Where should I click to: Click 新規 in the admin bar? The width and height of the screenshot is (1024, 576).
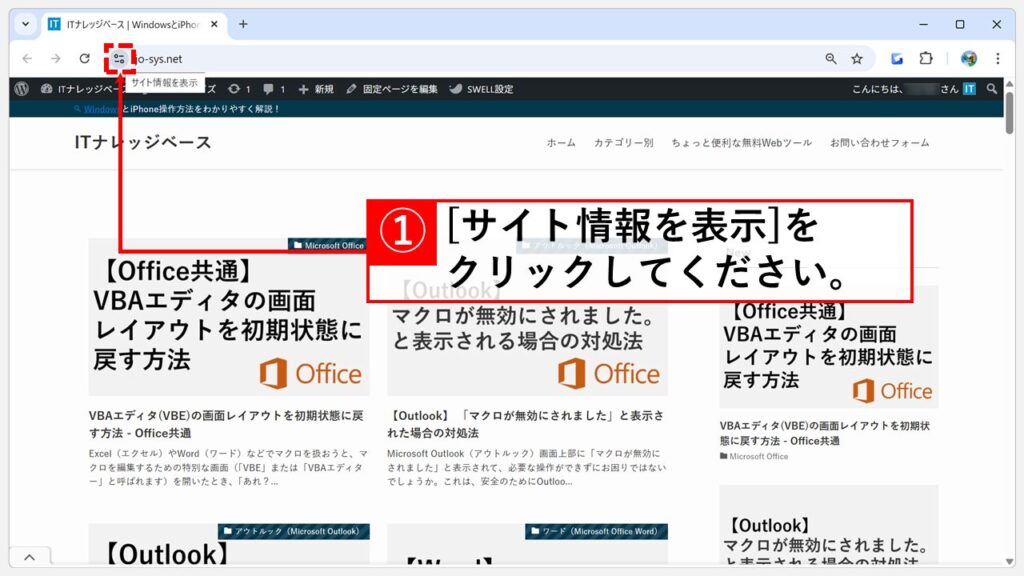316,89
